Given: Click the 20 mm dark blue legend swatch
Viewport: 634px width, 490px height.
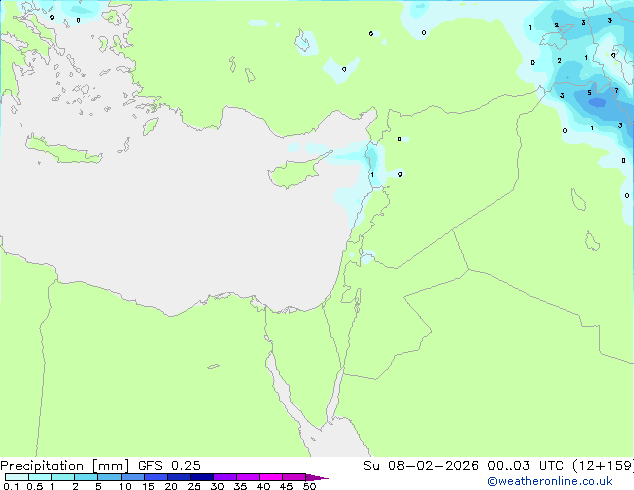Looking at the screenshot, I should tap(178, 477).
